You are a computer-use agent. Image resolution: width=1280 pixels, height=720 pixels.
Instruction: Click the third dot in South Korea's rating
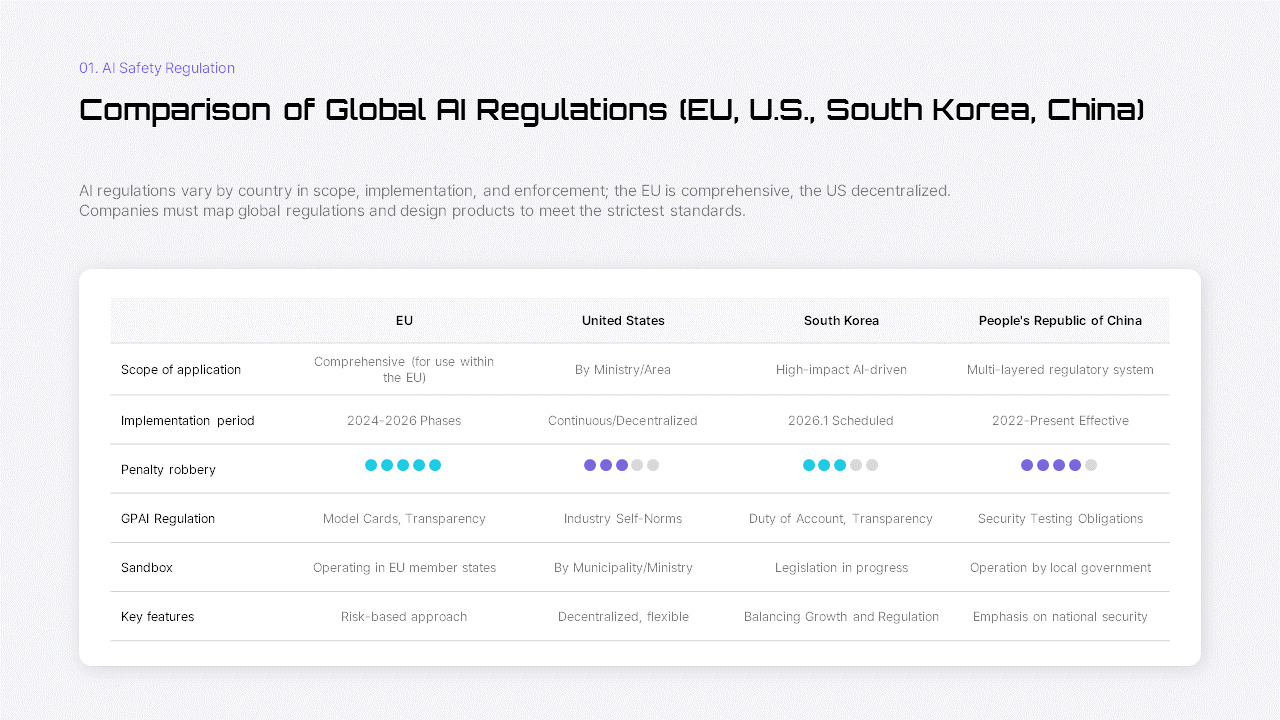(841, 465)
